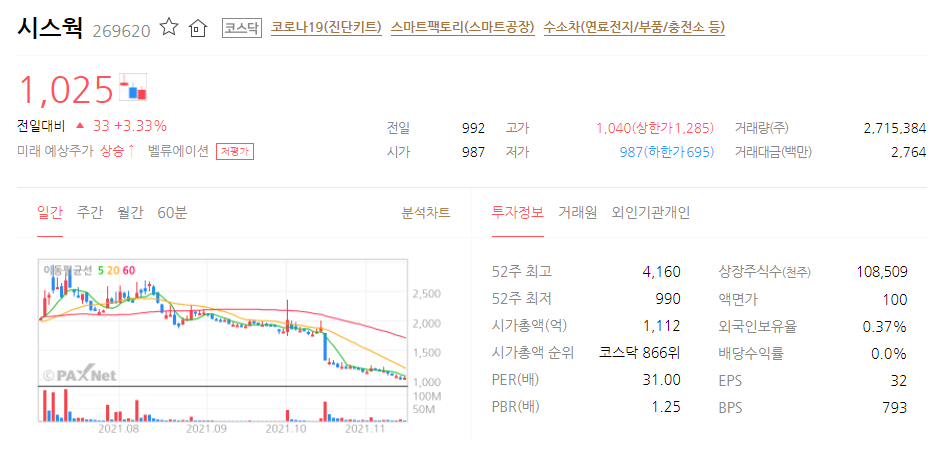Switch chart to 주간 tab
The height and width of the screenshot is (450, 945).
90,213
